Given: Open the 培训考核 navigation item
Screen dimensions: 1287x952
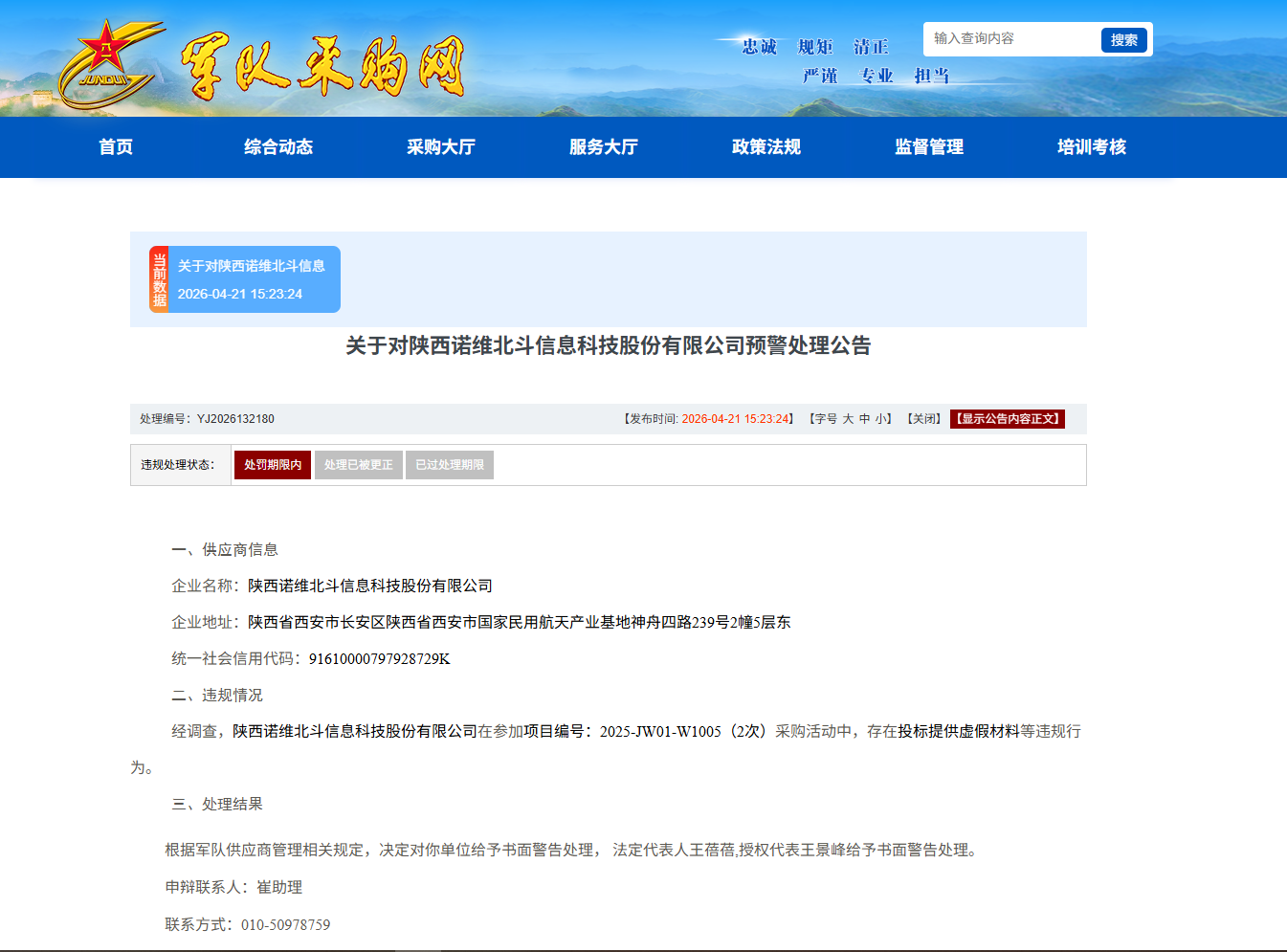Looking at the screenshot, I should click(x=1092, y=147).
